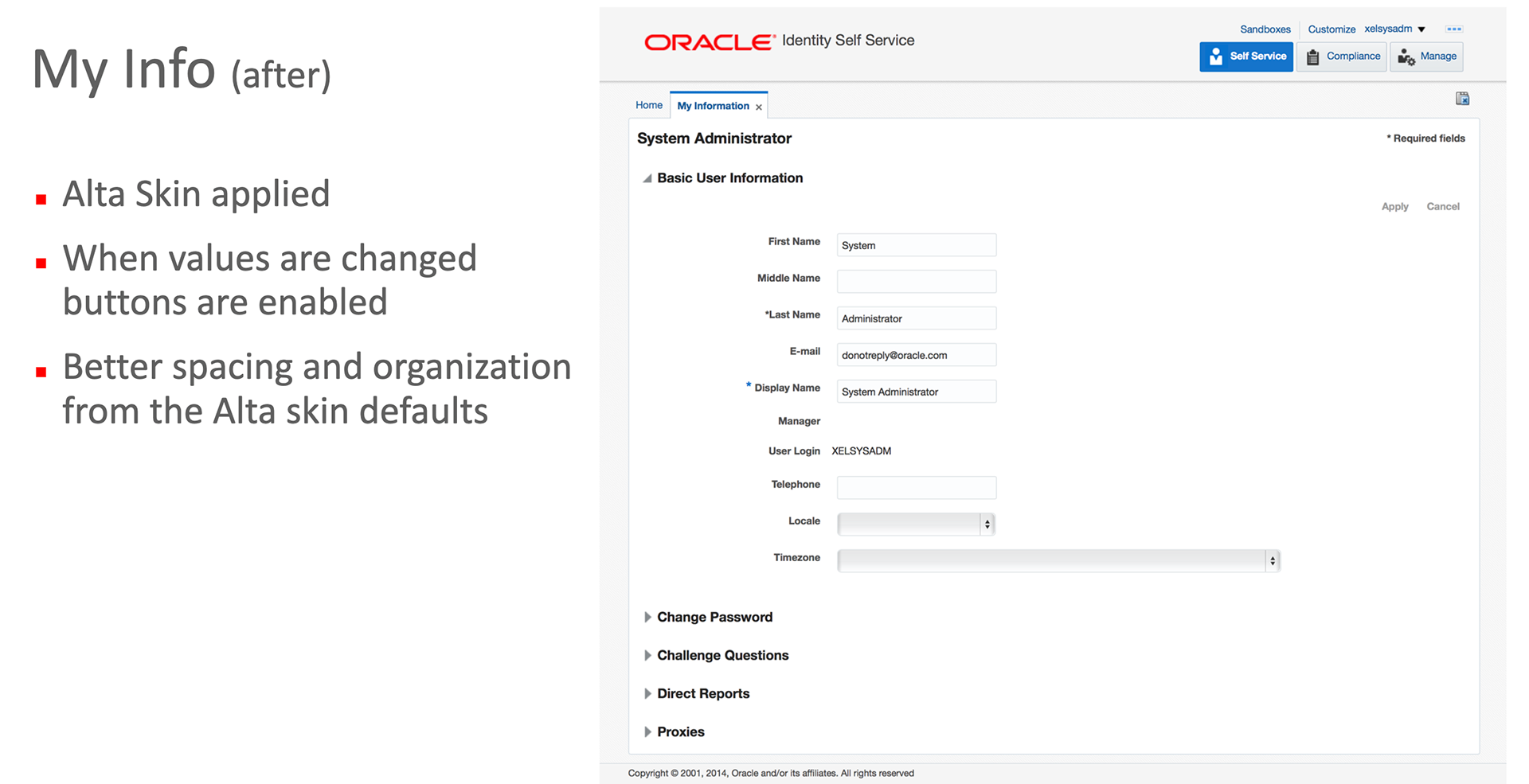1529x784 pixels.
Task: Click the Manage gears icon
Action: point(1406,57)
